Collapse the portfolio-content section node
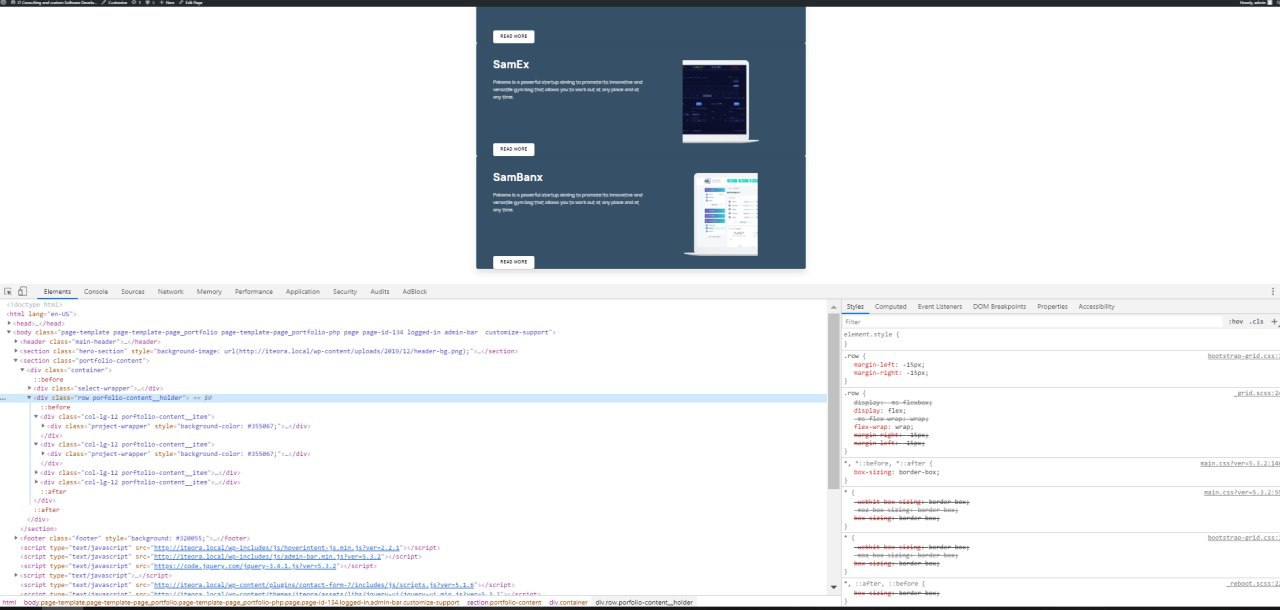1280x610 pixels. [x=17, y=360]
